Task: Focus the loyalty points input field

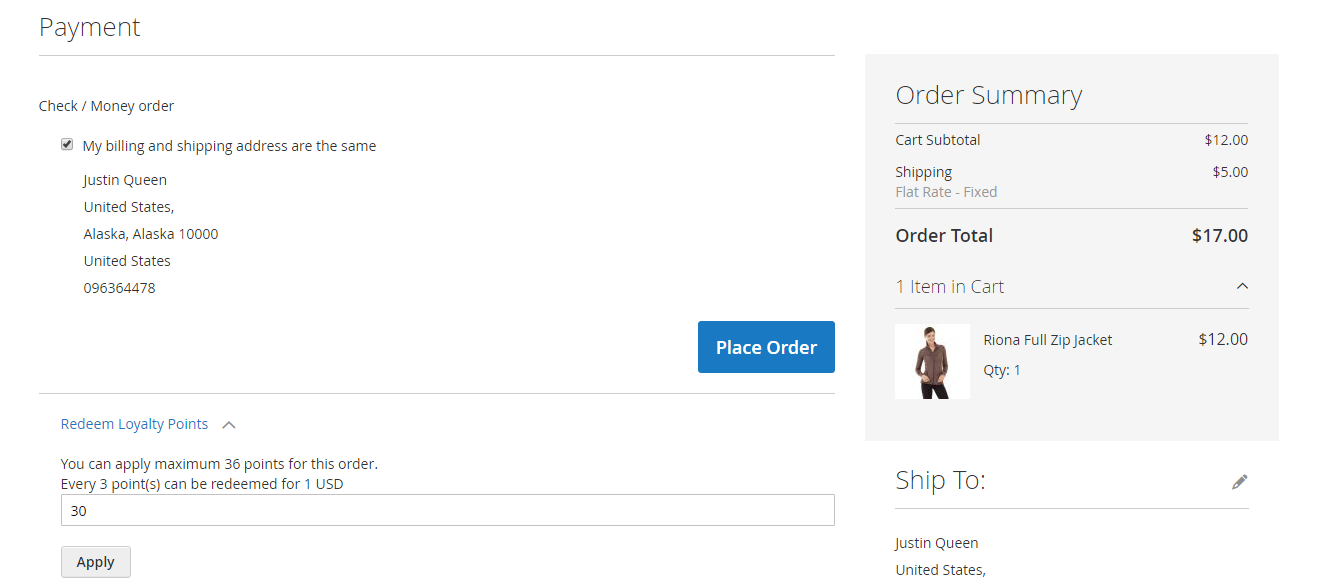Action: [447, 510]
